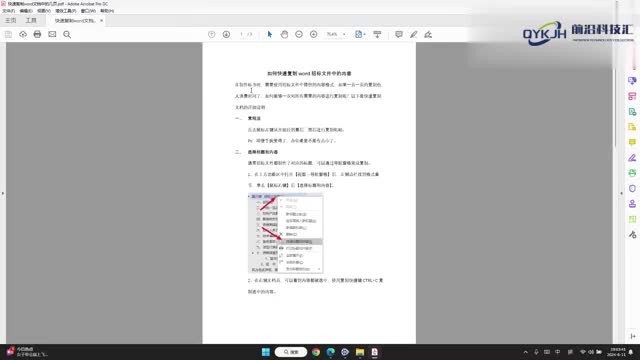Open the taskbar clock and date

(616, 352)
